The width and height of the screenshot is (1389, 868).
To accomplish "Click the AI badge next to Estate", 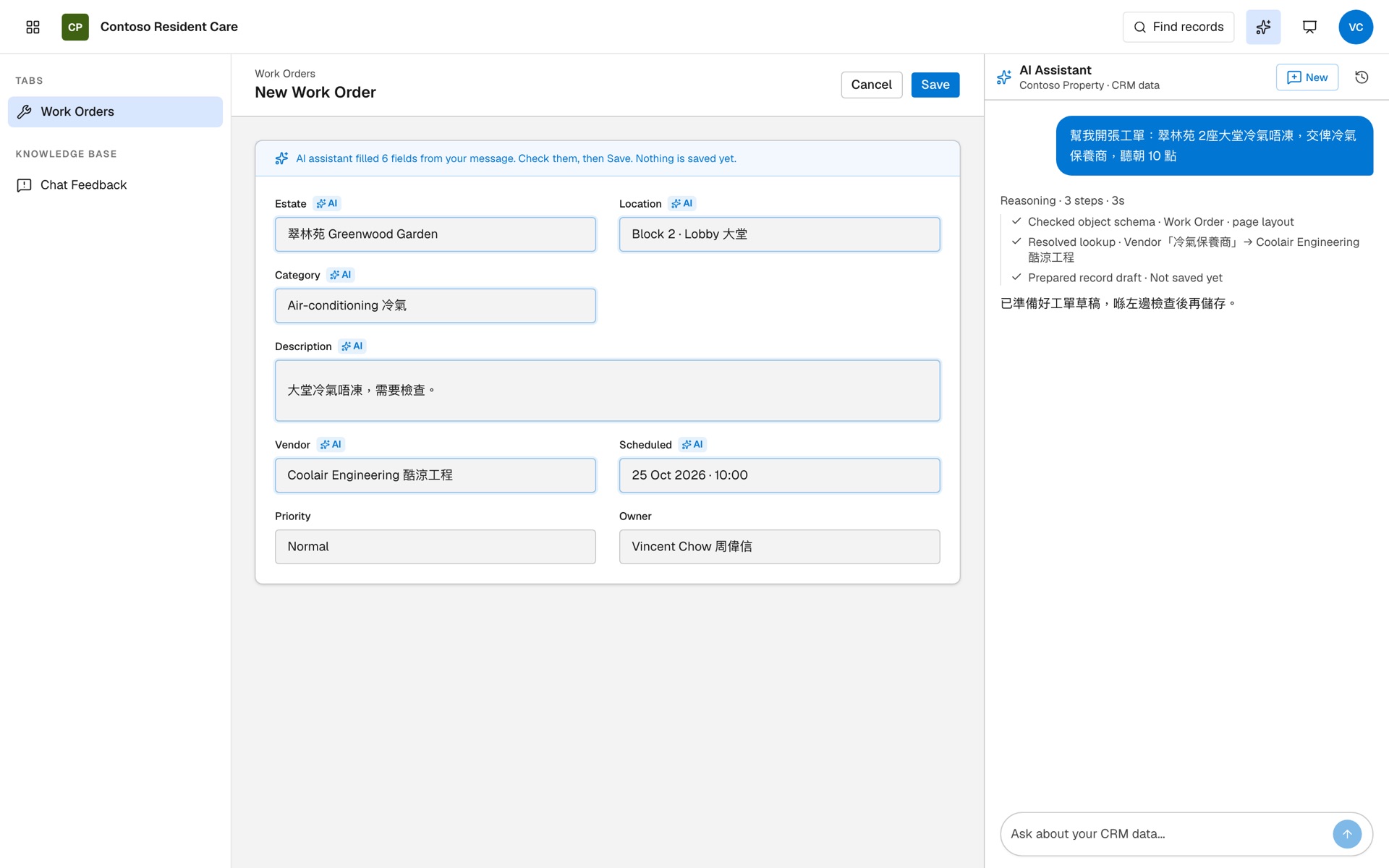I will tap(327, 203).
